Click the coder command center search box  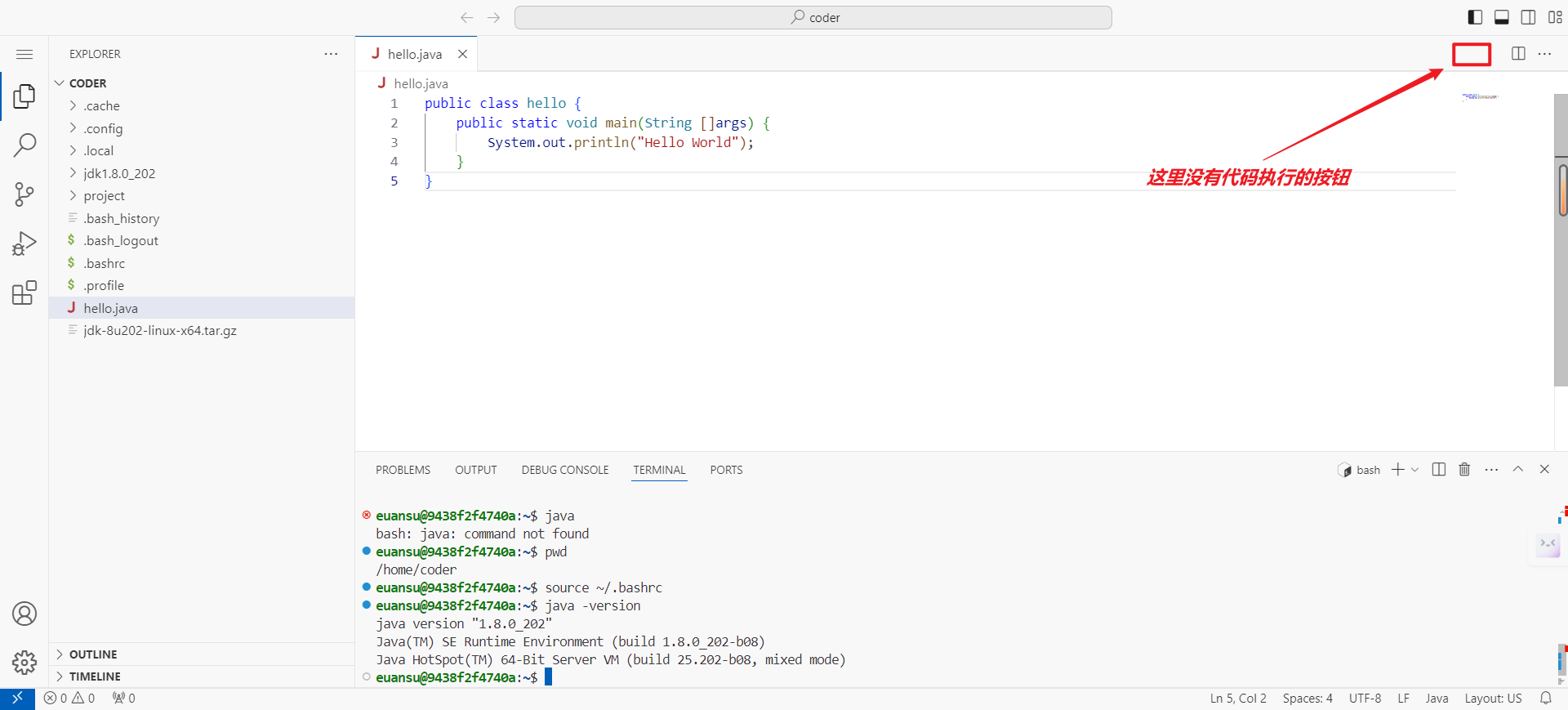pyautogui.click(x=813, y=17)
